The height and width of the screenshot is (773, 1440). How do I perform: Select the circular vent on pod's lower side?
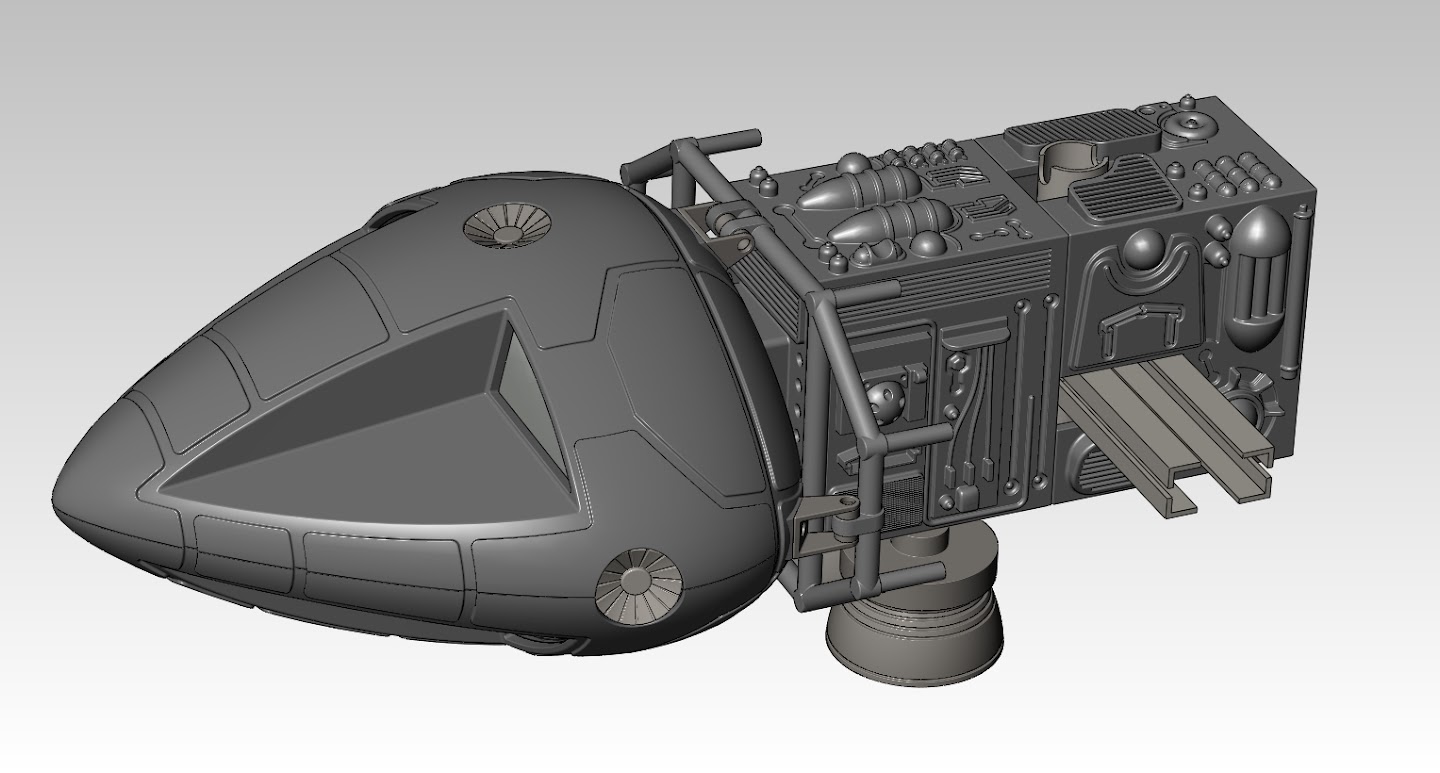pyautogui.click(x=639, y=585)
